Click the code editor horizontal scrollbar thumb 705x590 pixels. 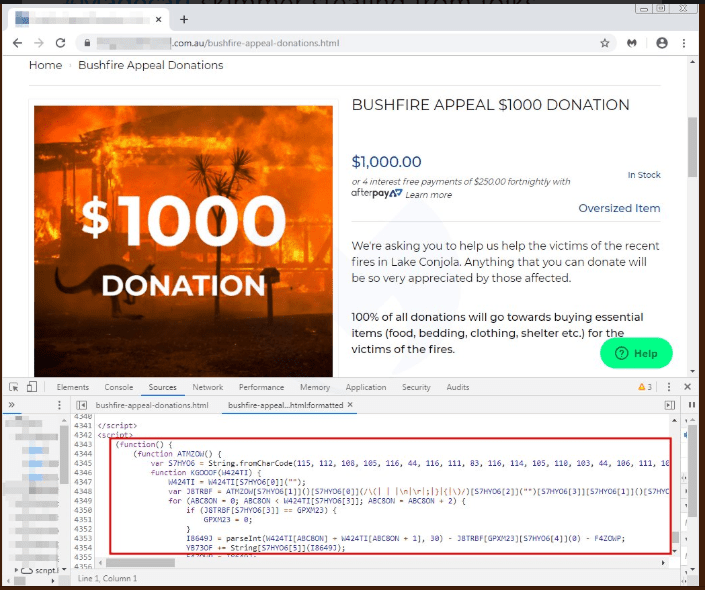coord(140,563)
